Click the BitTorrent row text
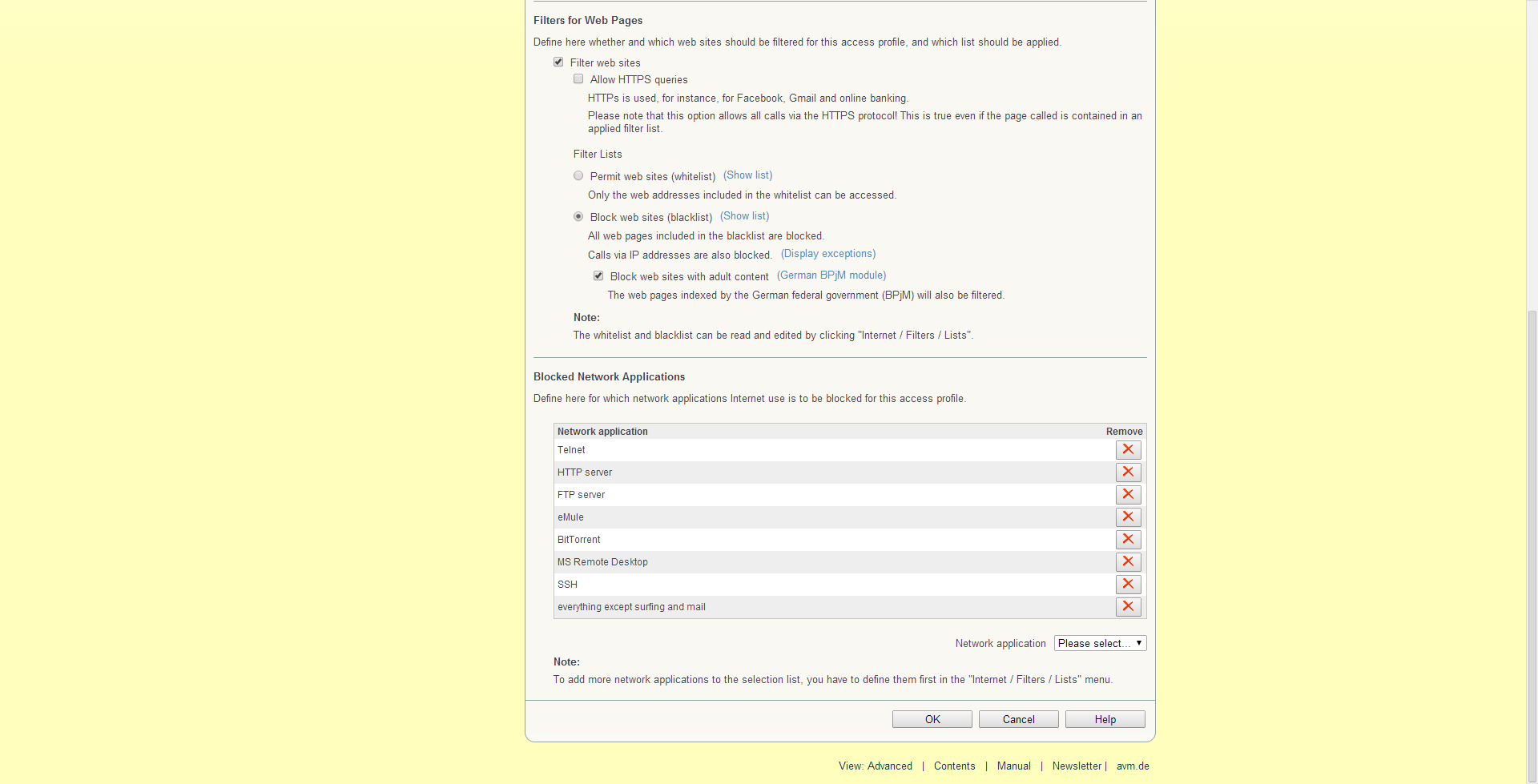 (579, 540)
